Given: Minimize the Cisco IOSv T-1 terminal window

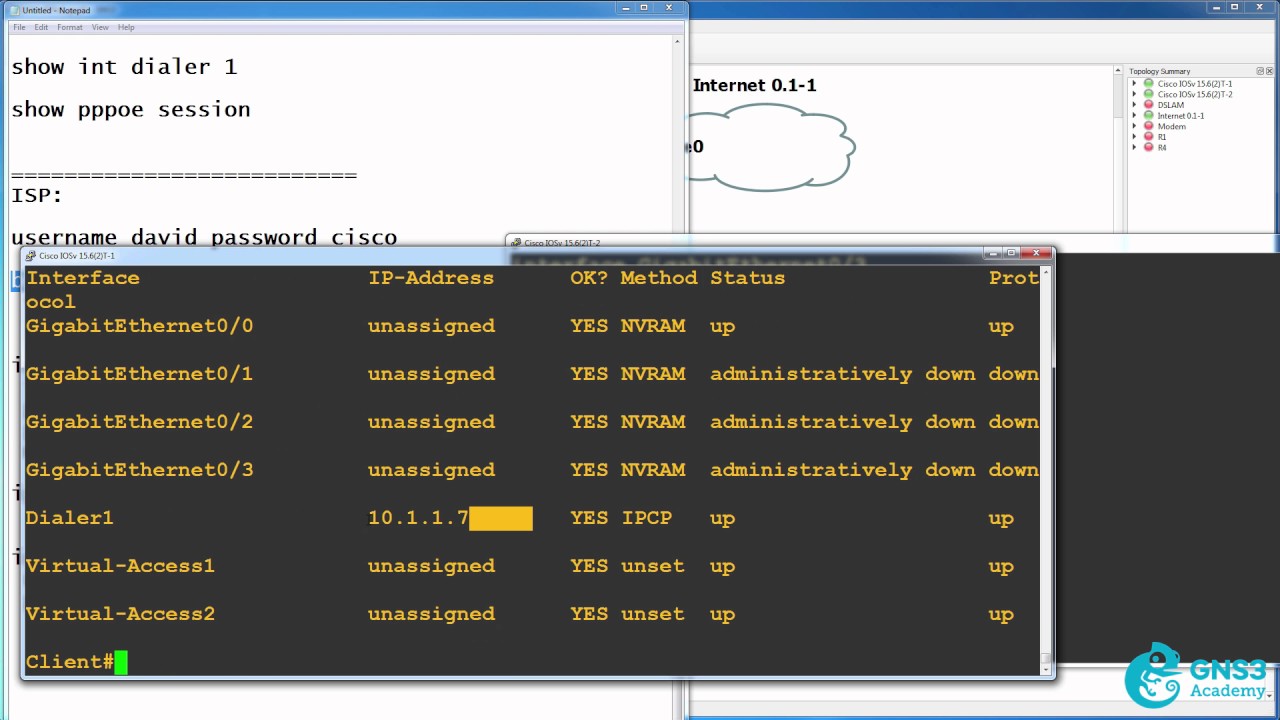Looking at the screenshot, I should pos(991,254).
